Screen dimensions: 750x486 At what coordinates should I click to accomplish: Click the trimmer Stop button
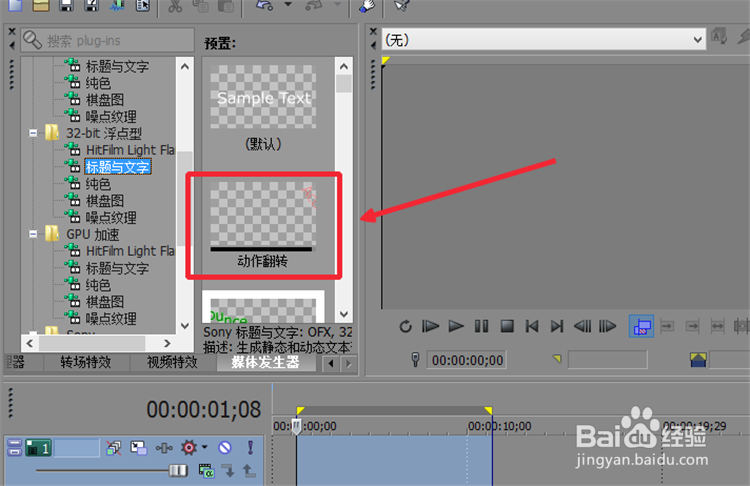507,327
